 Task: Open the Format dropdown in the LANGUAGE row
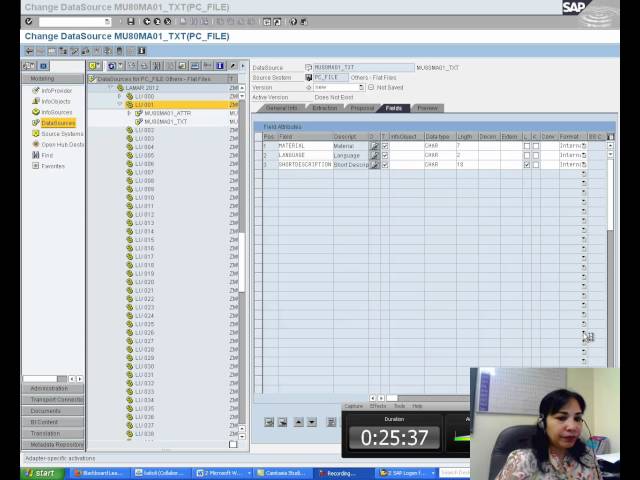[x=584, y=155]
